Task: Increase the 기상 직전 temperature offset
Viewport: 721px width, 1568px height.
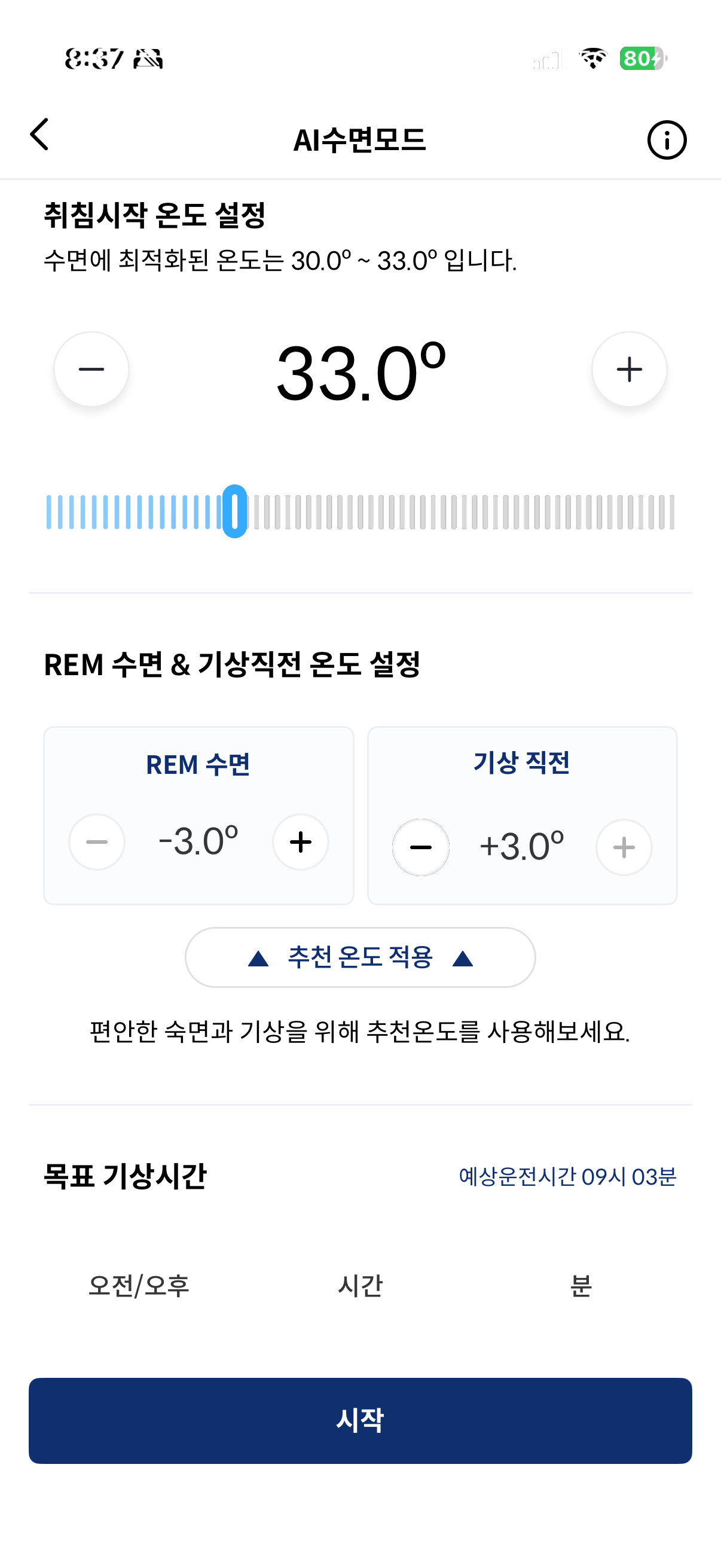Action: (x=624, y=847)
